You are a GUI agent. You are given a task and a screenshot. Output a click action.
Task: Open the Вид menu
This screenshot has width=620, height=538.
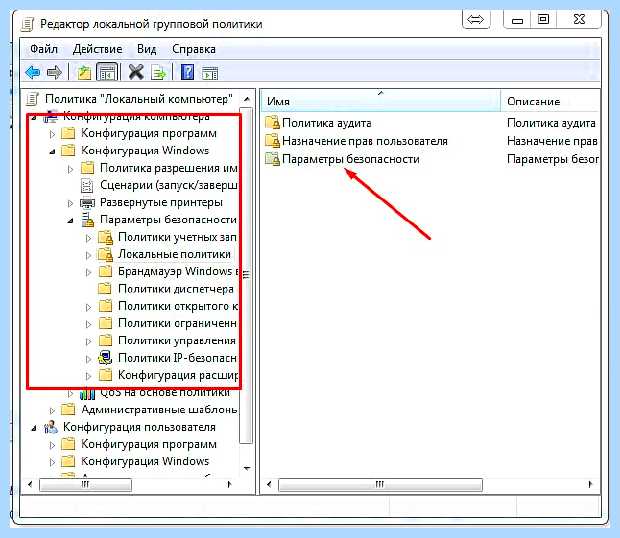click(x=147, y=49)
